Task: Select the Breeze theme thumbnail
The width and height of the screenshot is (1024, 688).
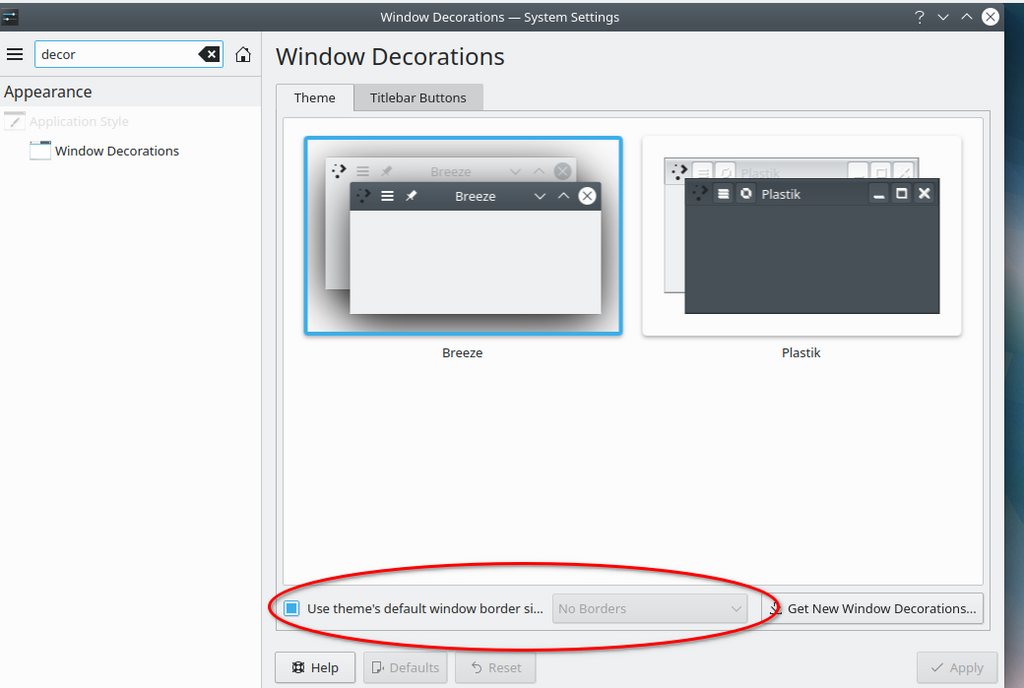Action: tap(463, 236)
